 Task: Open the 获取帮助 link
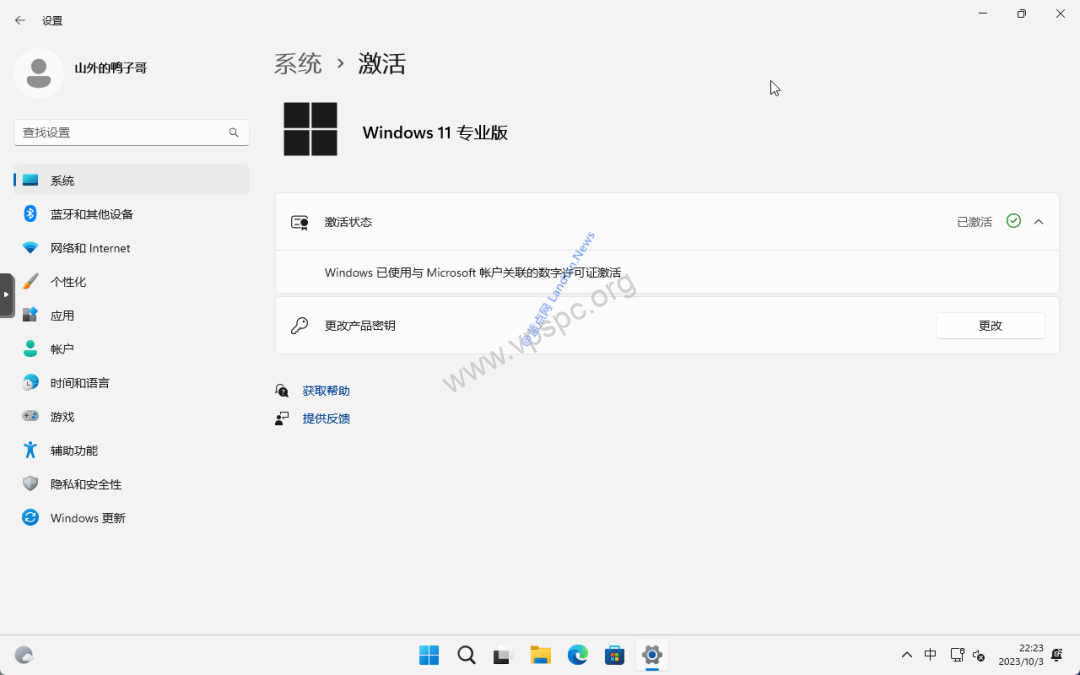coord(326,391)
